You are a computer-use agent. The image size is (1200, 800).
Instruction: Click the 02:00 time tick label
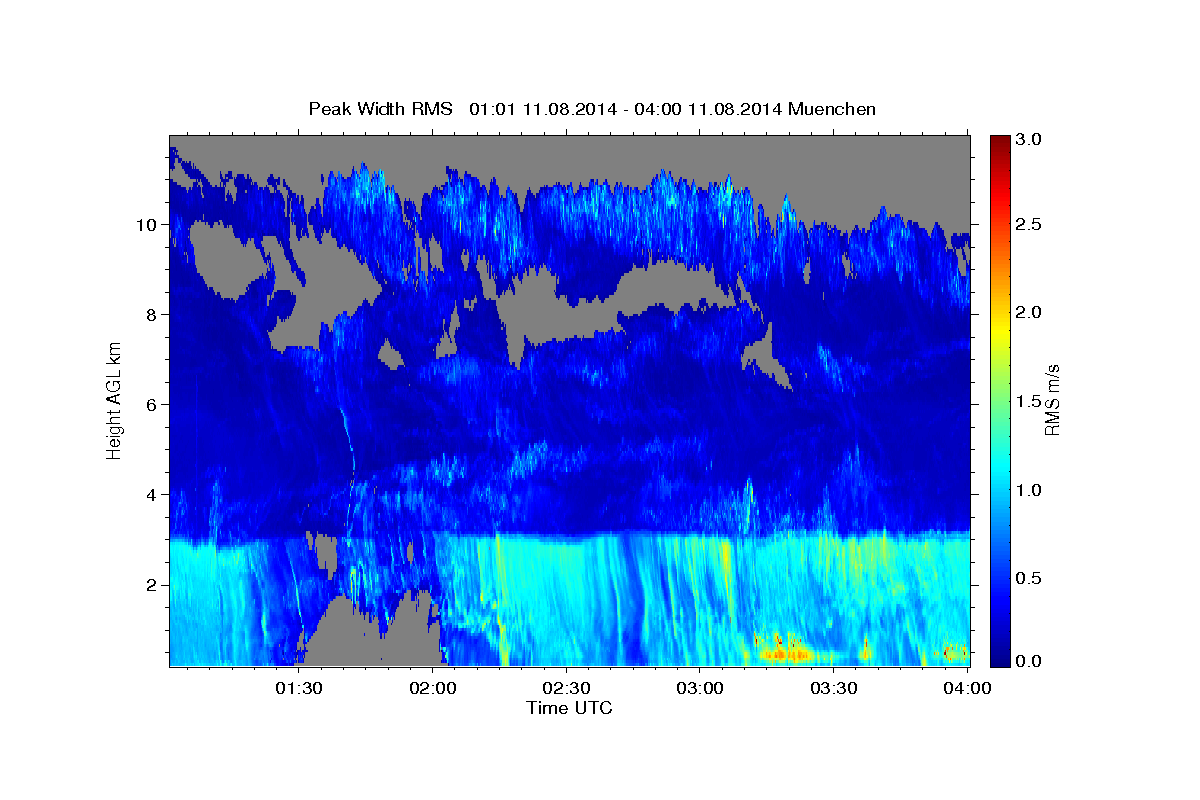[x=435, y=688]
